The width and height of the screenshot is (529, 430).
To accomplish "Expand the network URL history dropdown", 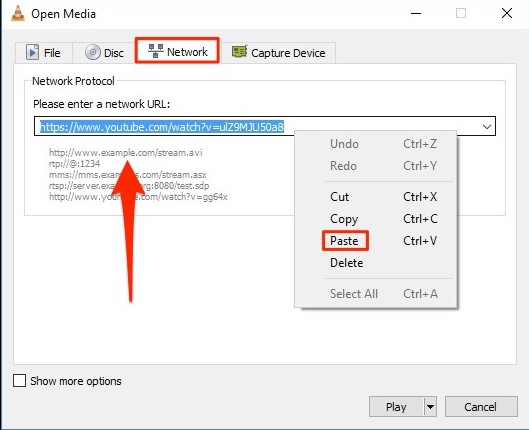I will point(486,127).
